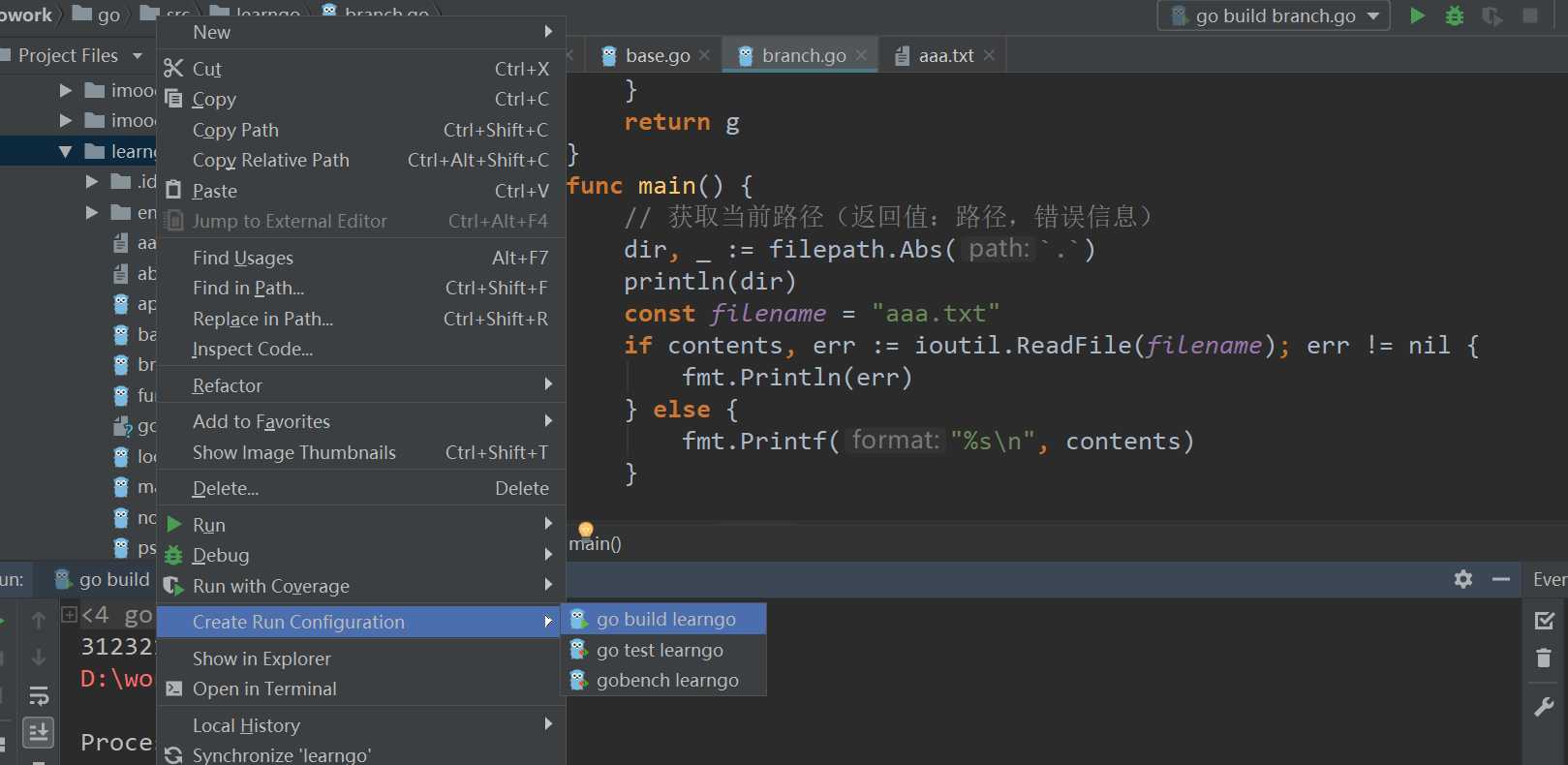Viewport: 1568px width, 765px height.
Task: Choose Cut from the context menu
Action: click(360, 69)
